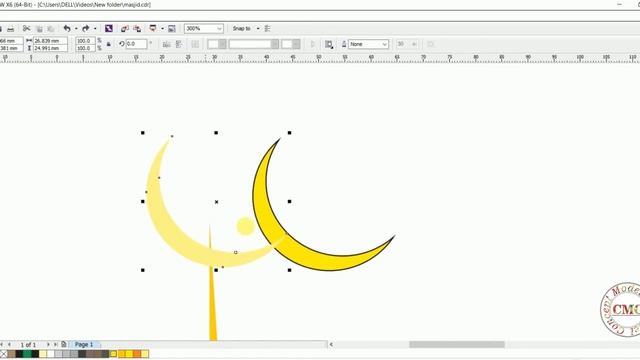Click the No color X swatch
Screen dimensions: 640x360
[x=3, y=353]
